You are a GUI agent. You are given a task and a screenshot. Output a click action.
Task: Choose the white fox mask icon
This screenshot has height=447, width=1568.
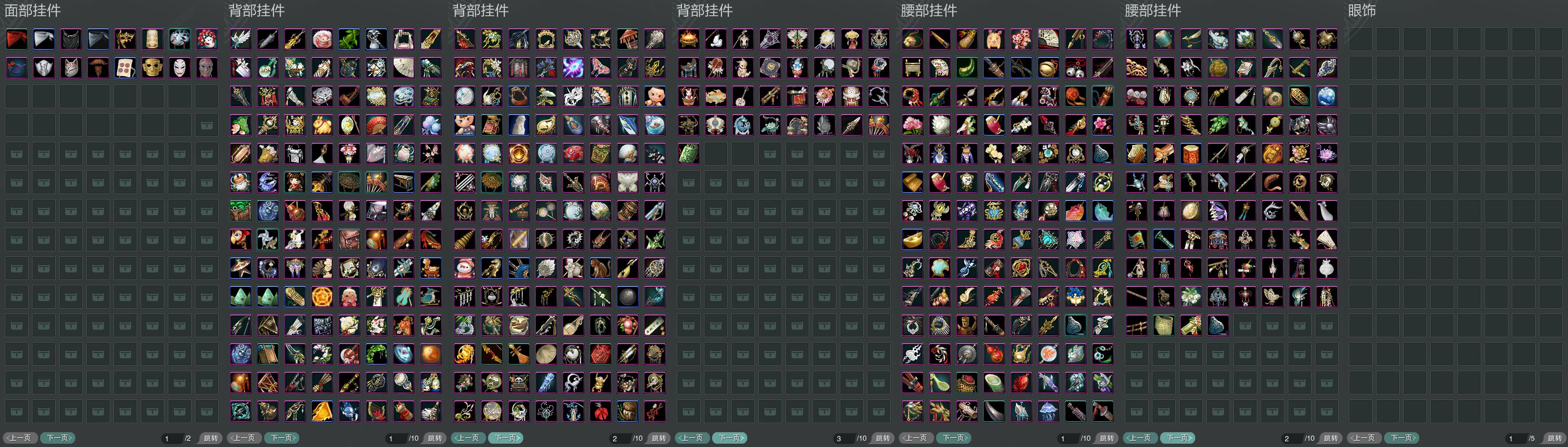click(x=71, y=68)
